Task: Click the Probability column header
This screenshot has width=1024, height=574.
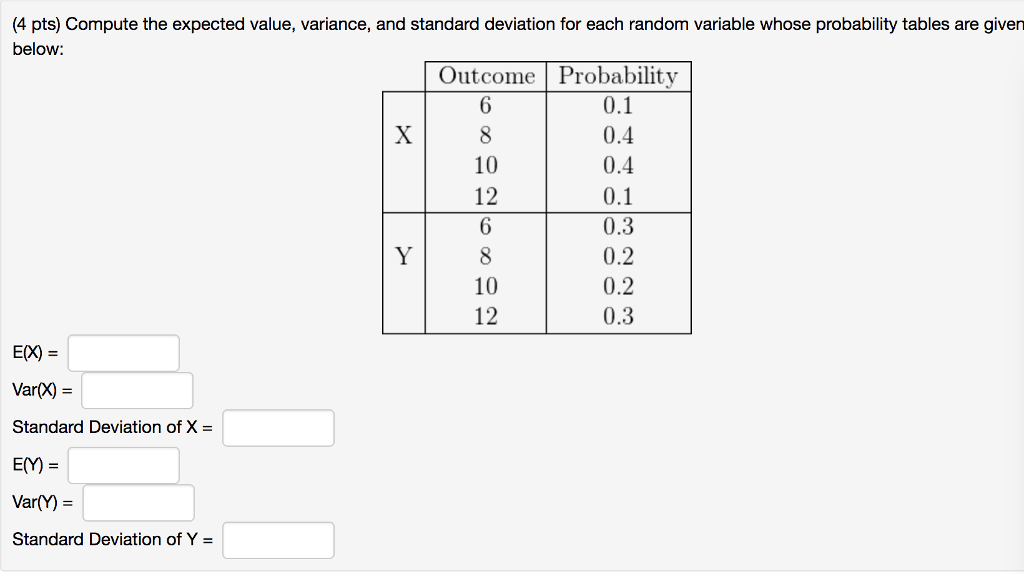Action: pyautogui.click(x=618, y=76)
